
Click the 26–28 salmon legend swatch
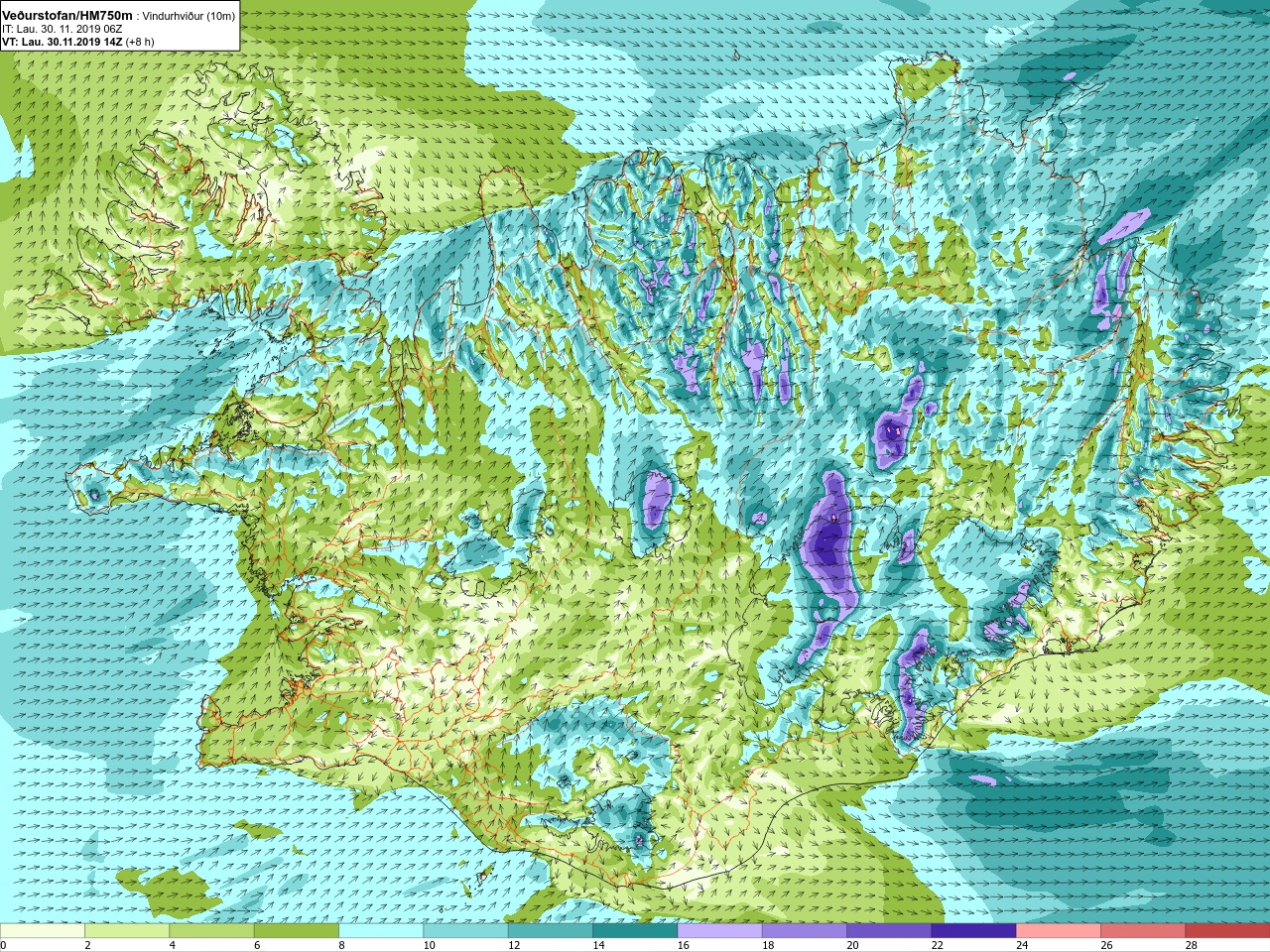(1143, 931)
